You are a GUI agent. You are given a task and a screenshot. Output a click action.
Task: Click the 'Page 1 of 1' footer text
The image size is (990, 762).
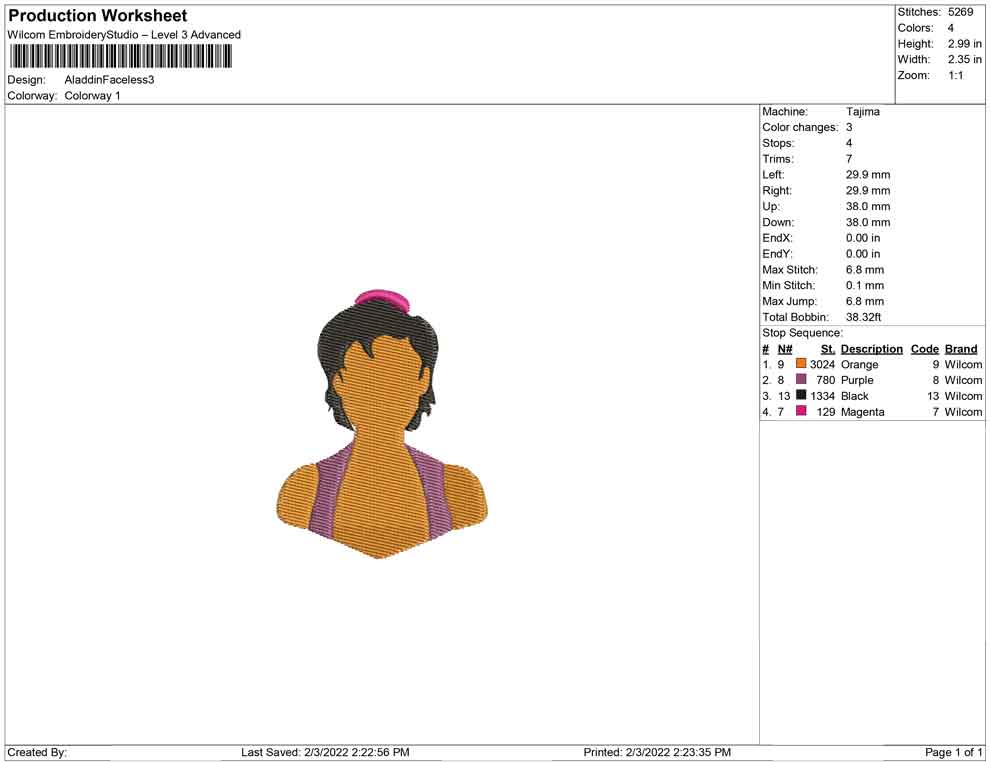click(953, 752)
